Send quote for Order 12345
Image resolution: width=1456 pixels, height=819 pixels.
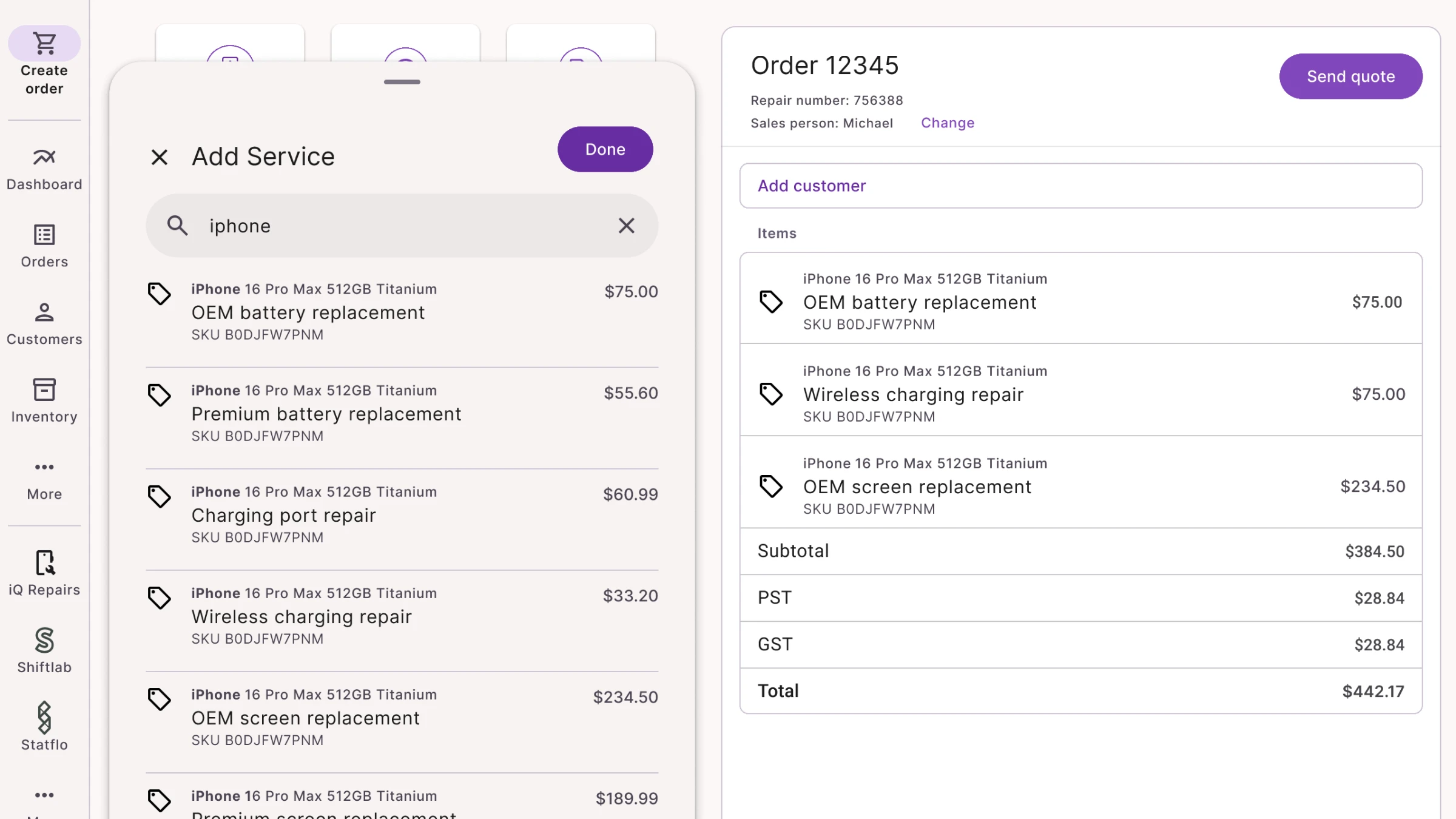tap(1350, 76)
